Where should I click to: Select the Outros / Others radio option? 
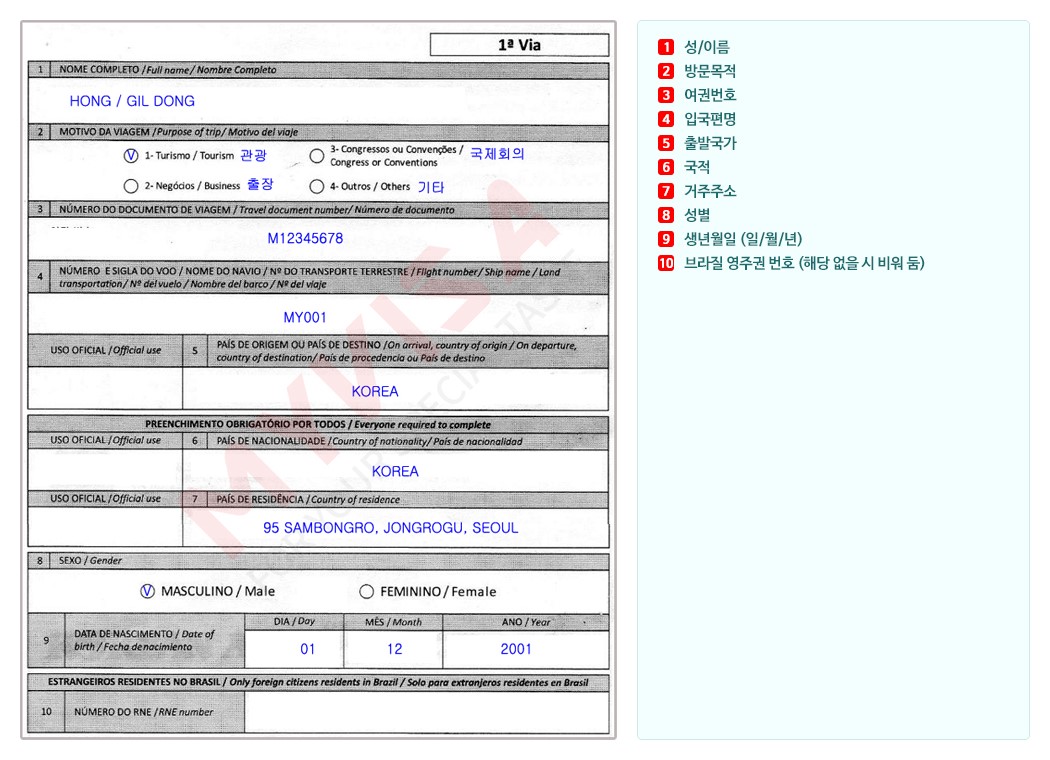tap(317, 186)
